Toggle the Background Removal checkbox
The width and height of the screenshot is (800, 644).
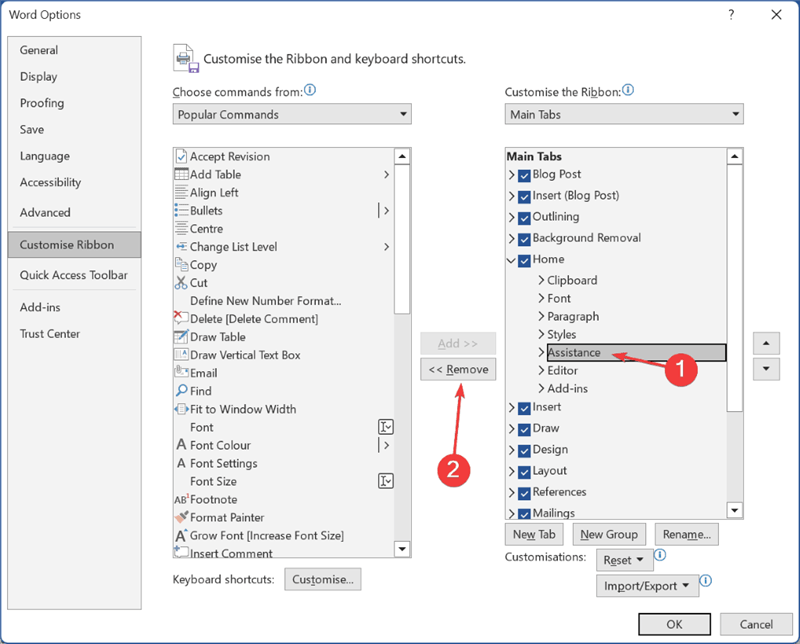tap(524, 239)
